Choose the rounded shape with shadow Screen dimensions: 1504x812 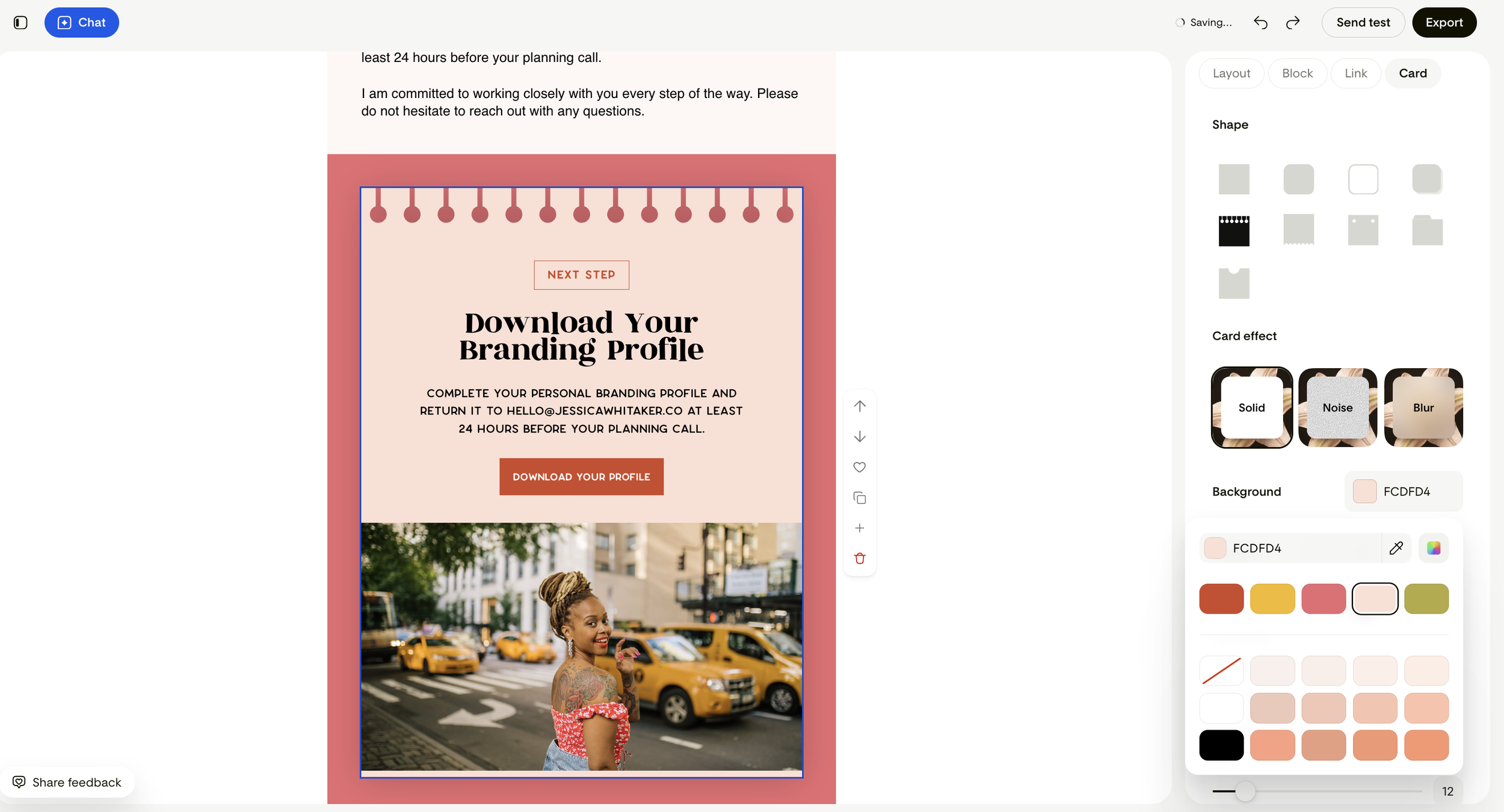click(x=1427, y=179)
